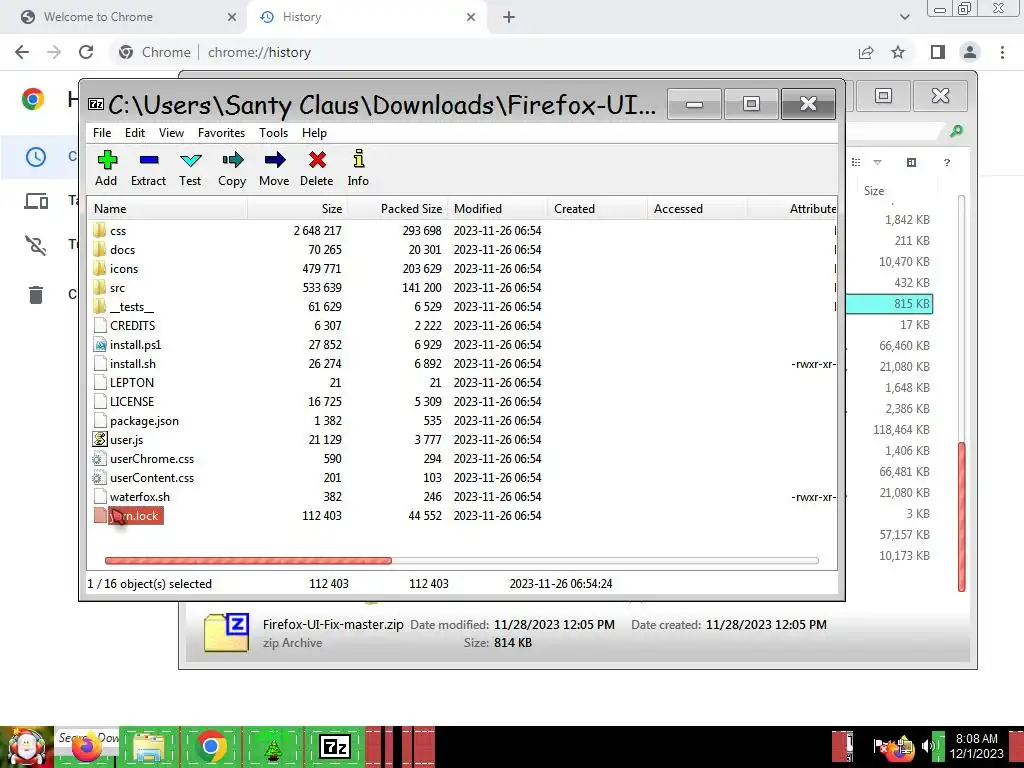Sort 7-Zip list by Packed Size column
The width and height of the screenshot is (1024, 768).
tap(396, 209)
